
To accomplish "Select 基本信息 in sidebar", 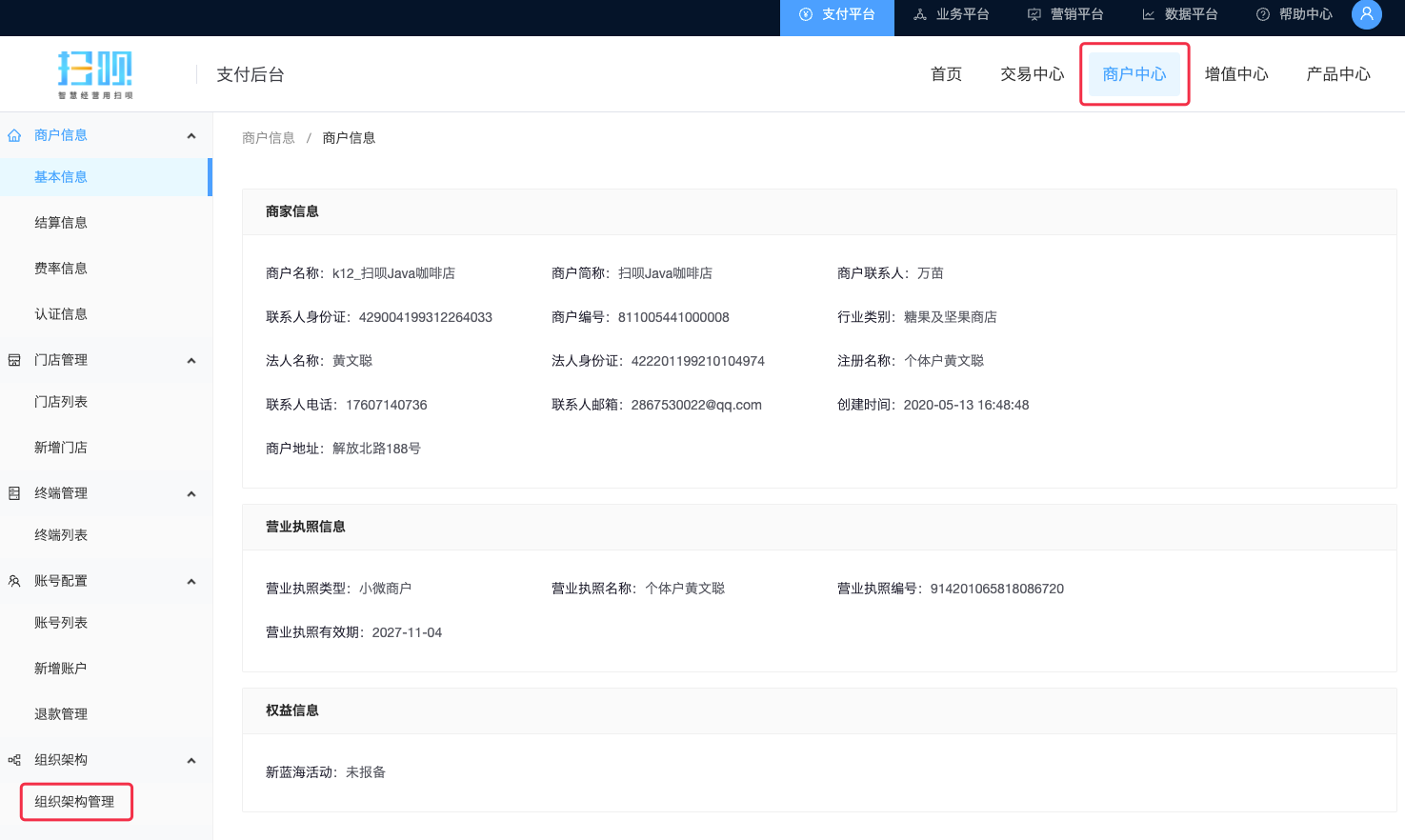I will pyautogui.click(x=105, y=177).
